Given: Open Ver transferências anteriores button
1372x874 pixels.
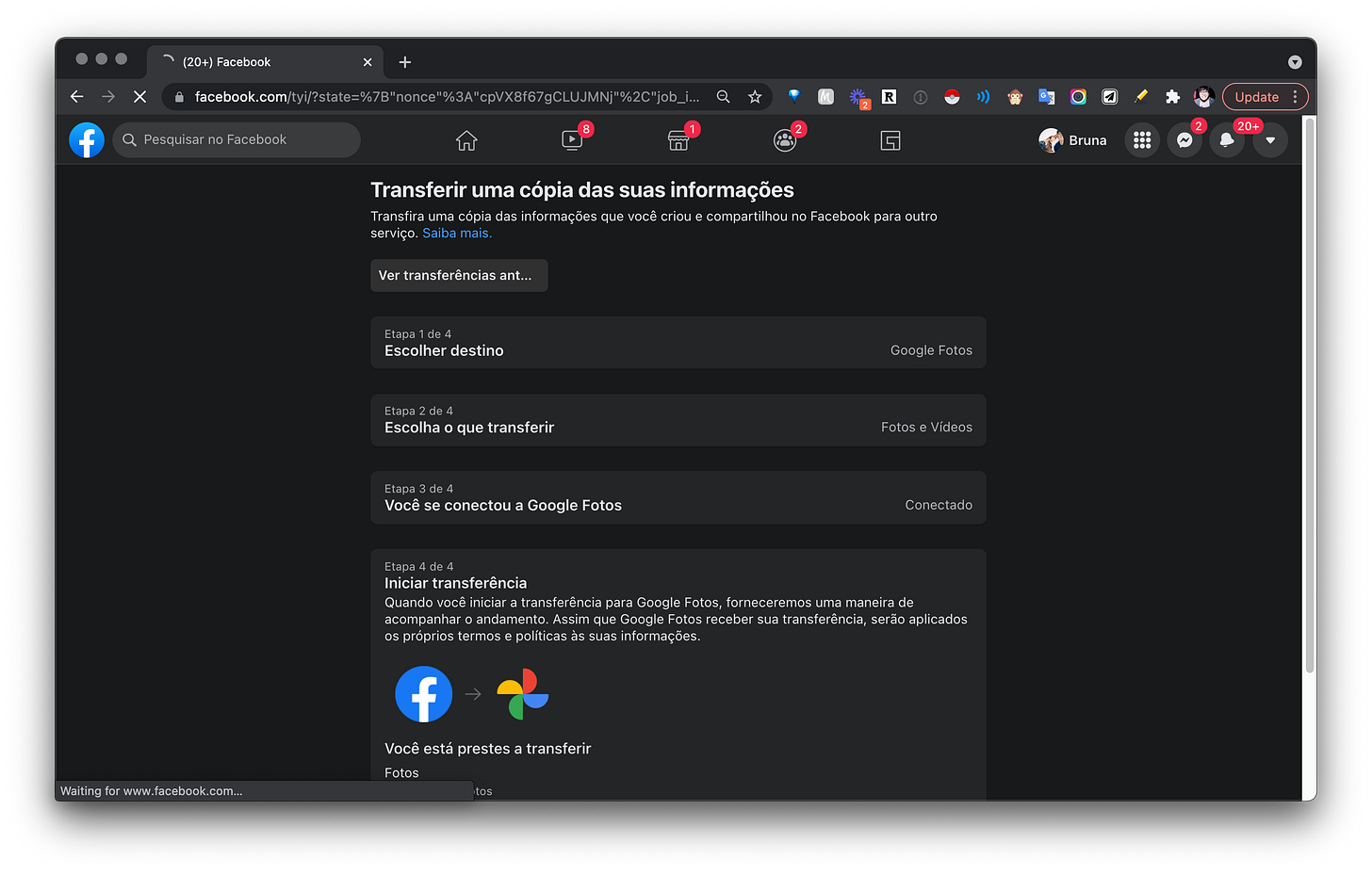Looking at the screenshot, I should tap(459, 275).
